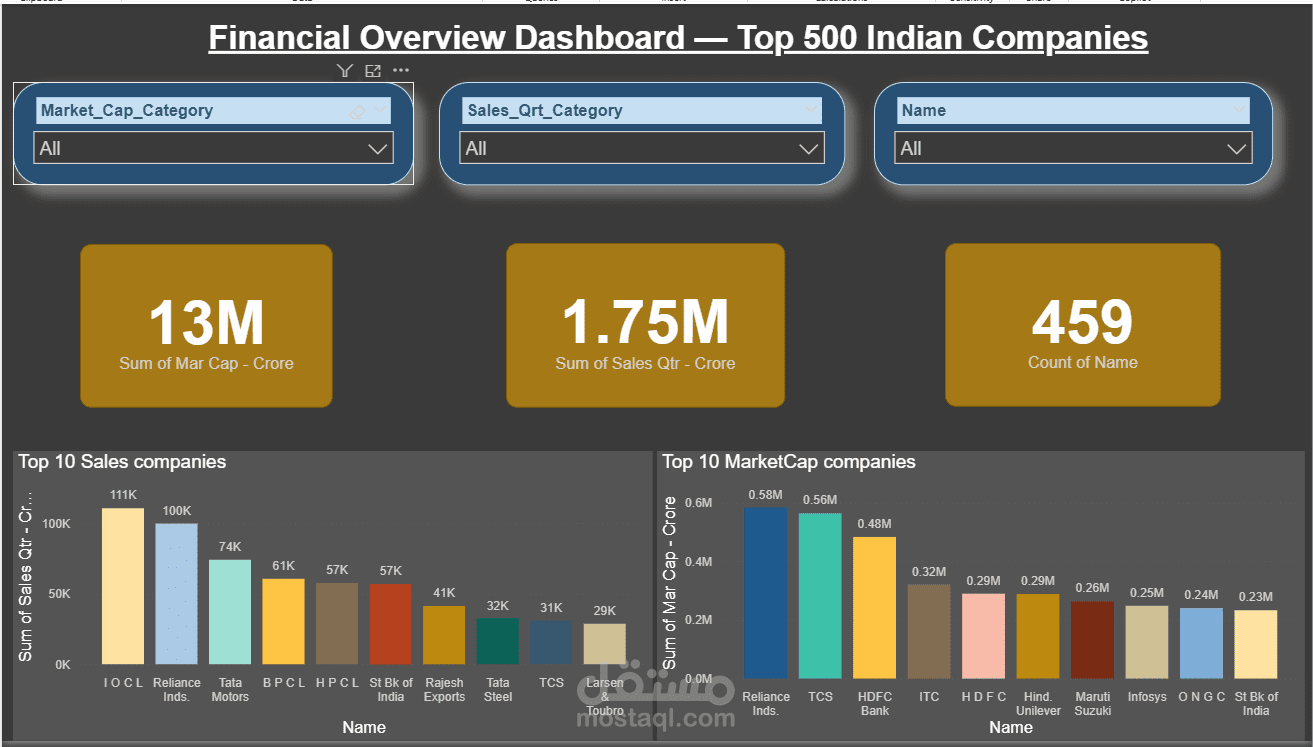The width and height of the screenshot is (1313, 747).
Task: Click the HDFC Bank market cap bar
Action: click(874, 608)
